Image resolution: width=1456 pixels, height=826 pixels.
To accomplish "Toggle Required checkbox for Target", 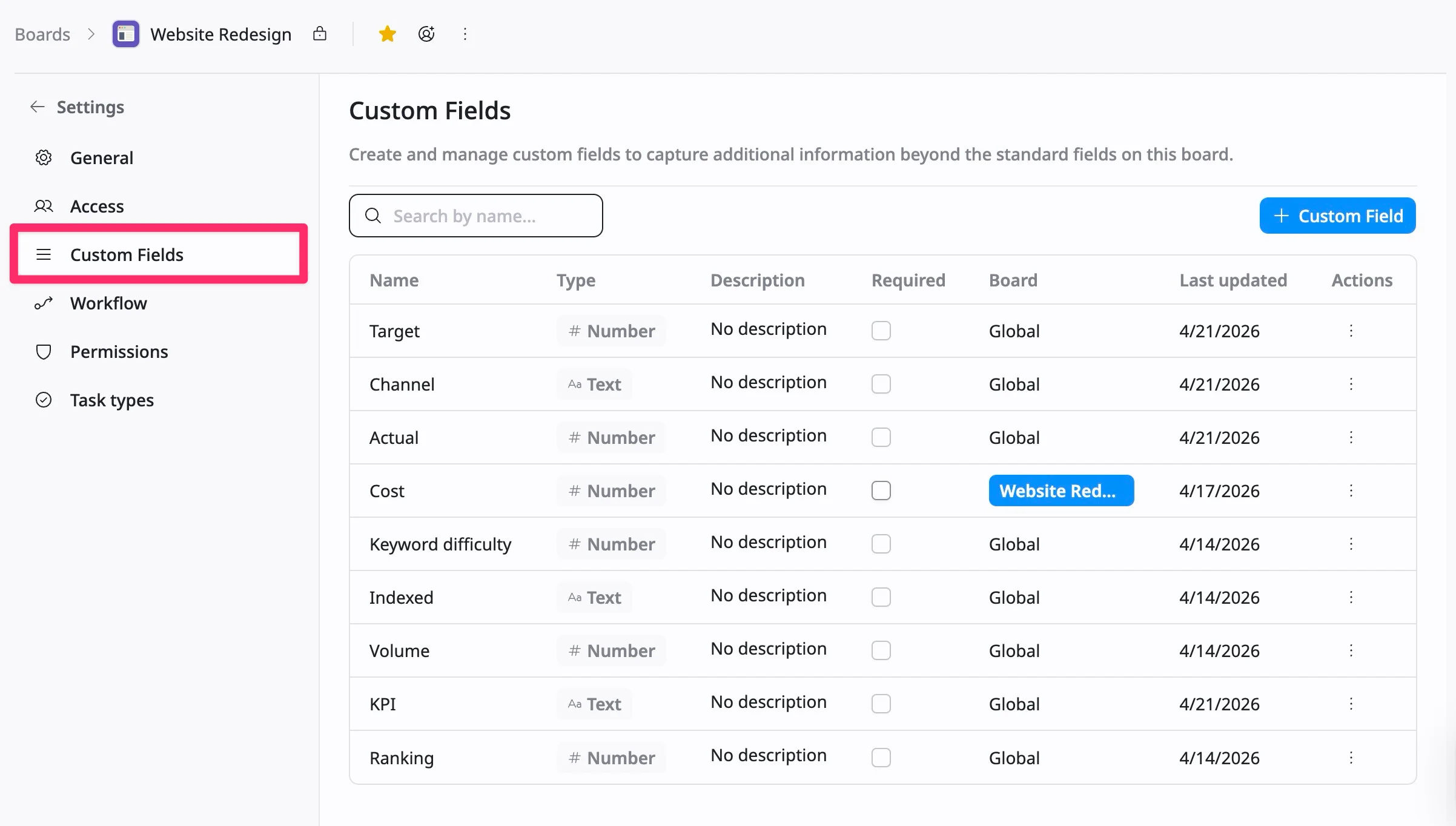I will 881,331.
